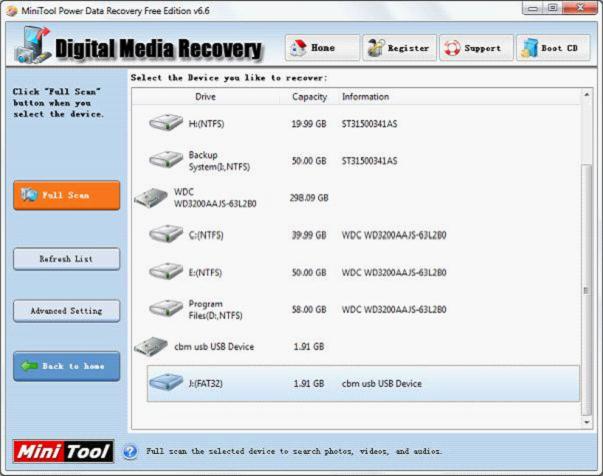Select the Program Files(D:,NTFS) label

point(215,310)
